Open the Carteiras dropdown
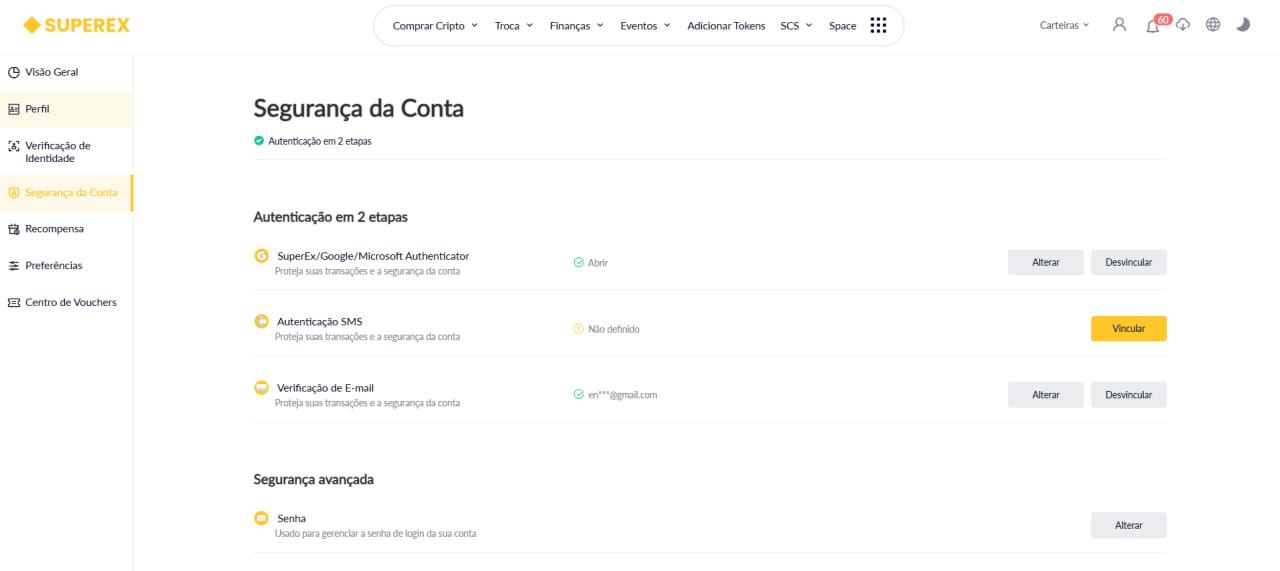The width and height of the screenshot is (1280, 571). coord(1064,25)
